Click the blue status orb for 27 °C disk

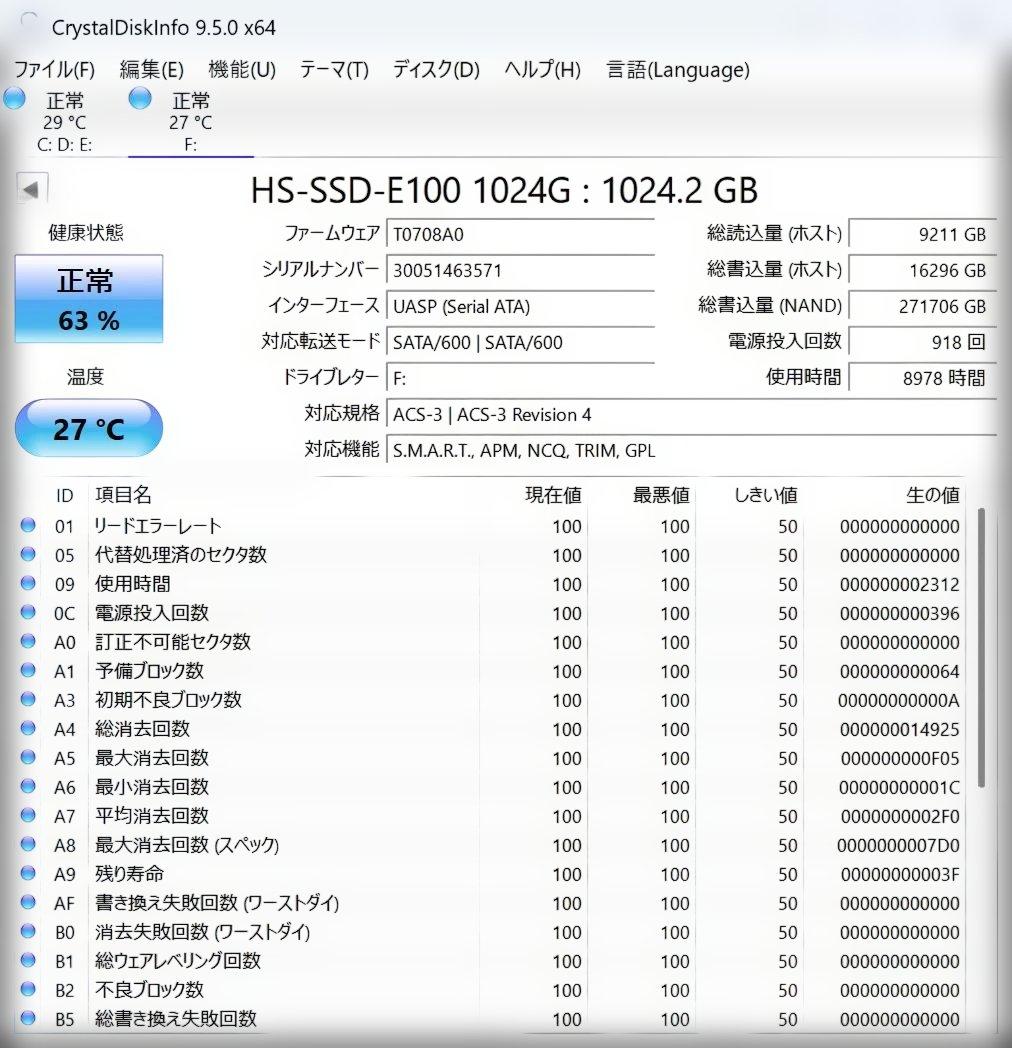pos(140,99)
